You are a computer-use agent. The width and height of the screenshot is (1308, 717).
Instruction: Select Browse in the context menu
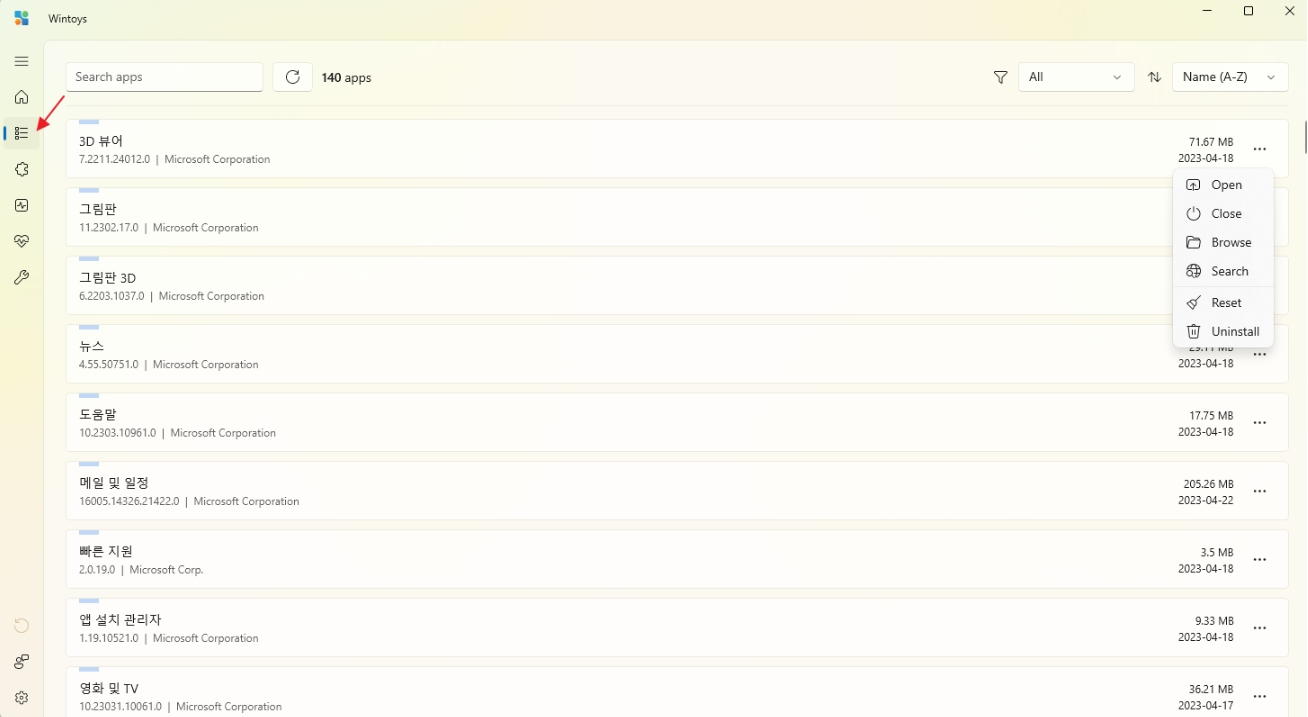point(1223,242)
